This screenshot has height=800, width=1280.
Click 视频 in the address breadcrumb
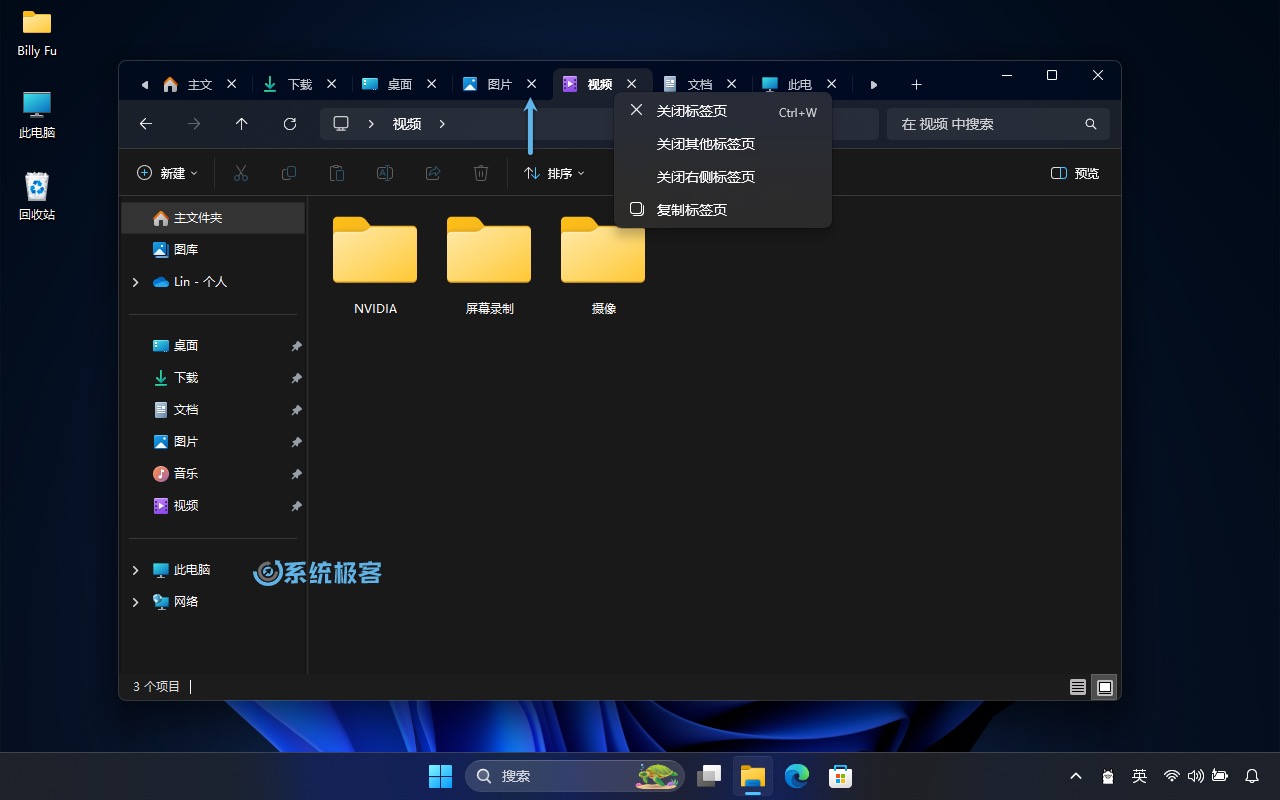(407, 124)
